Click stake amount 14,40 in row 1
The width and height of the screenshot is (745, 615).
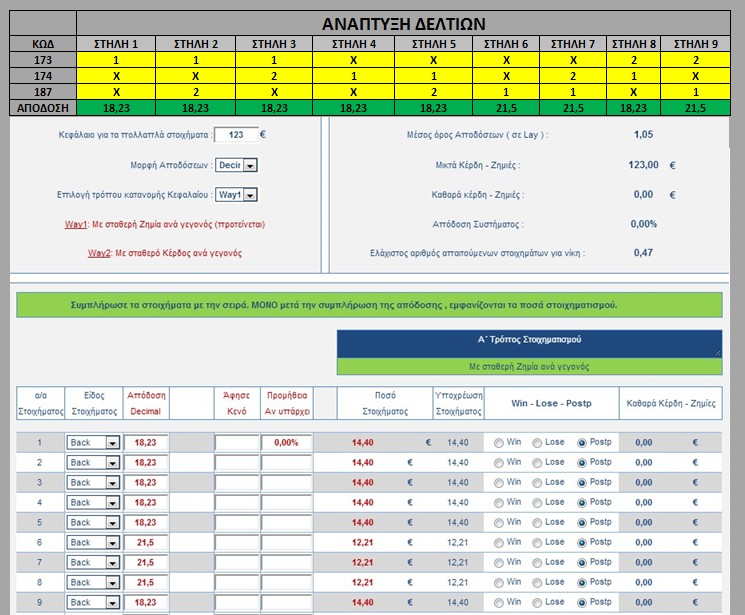[x=363, y=443]
